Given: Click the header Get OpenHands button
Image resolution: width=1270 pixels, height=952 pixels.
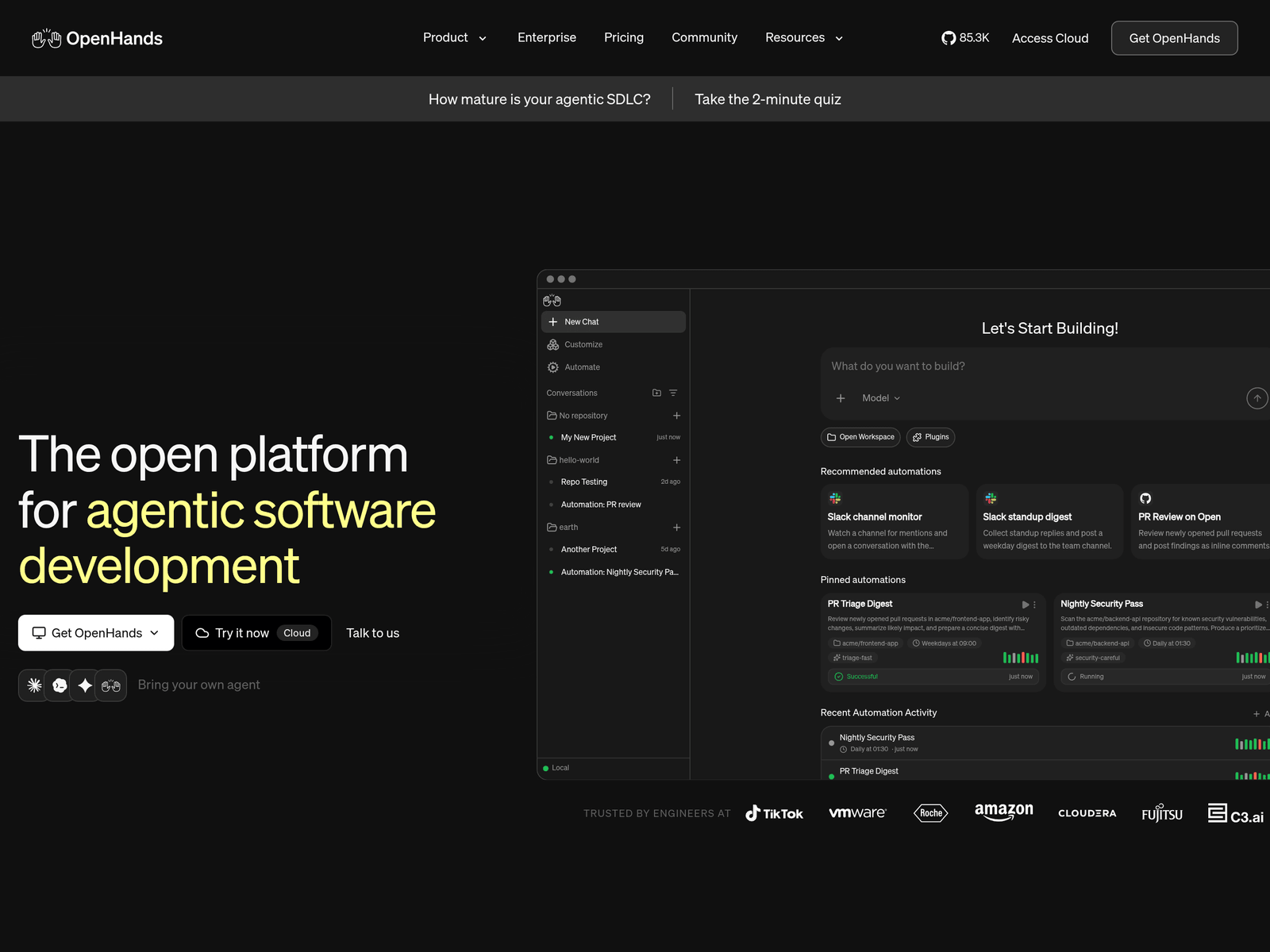Looking at the screenshot, I should coord(1175,38).
